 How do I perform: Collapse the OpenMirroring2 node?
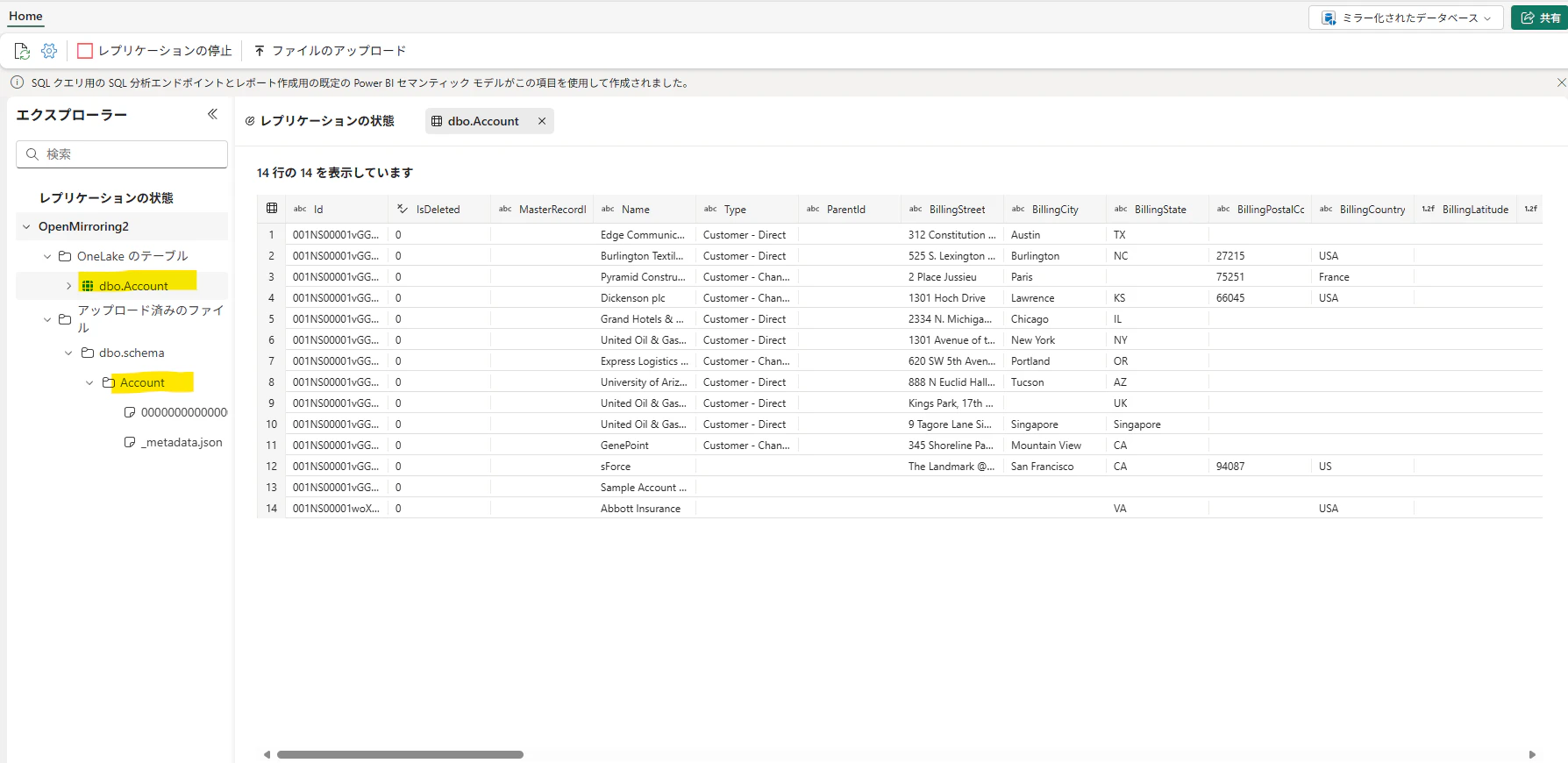(x=26, y=226)
